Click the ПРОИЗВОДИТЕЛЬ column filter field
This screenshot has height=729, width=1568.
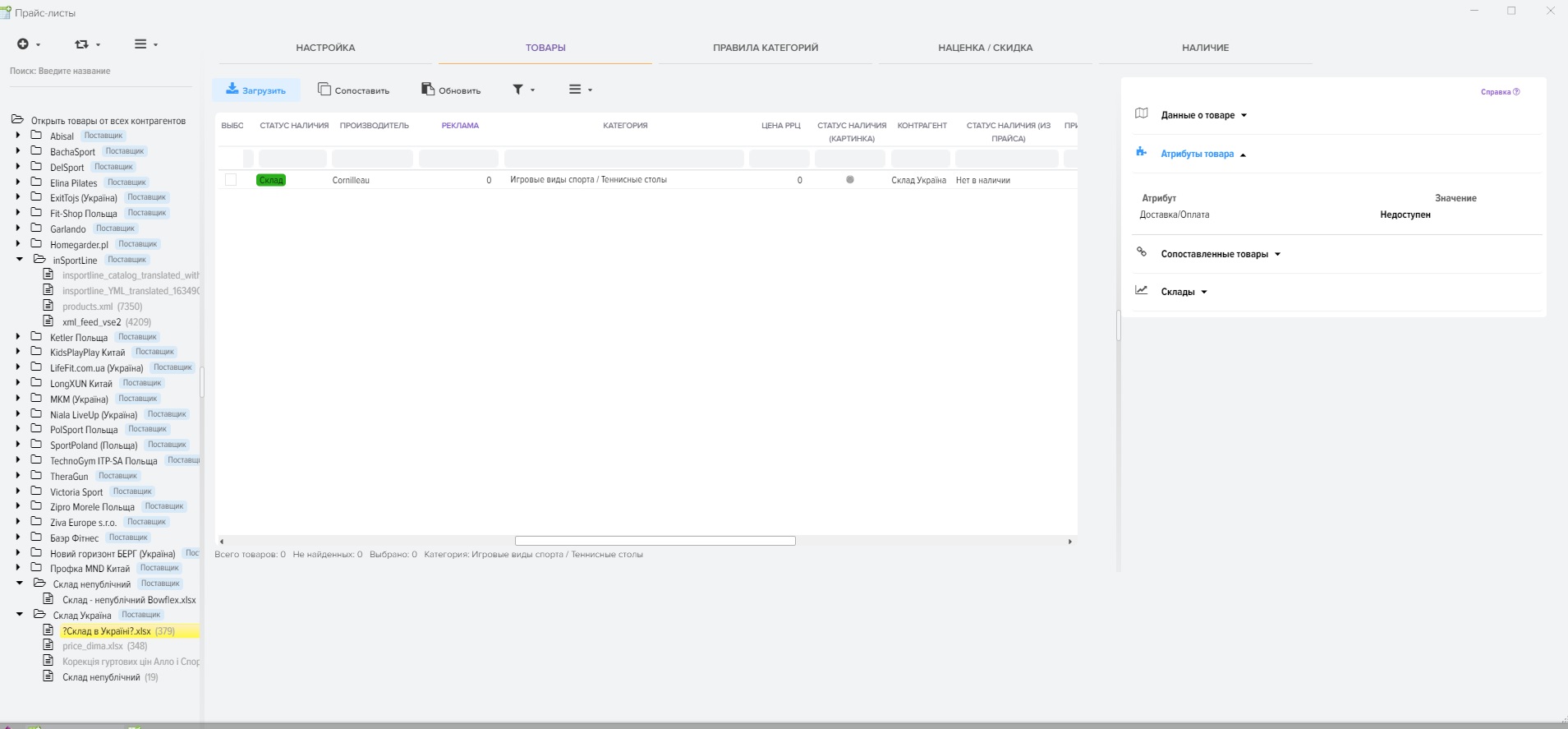(371, 159)
